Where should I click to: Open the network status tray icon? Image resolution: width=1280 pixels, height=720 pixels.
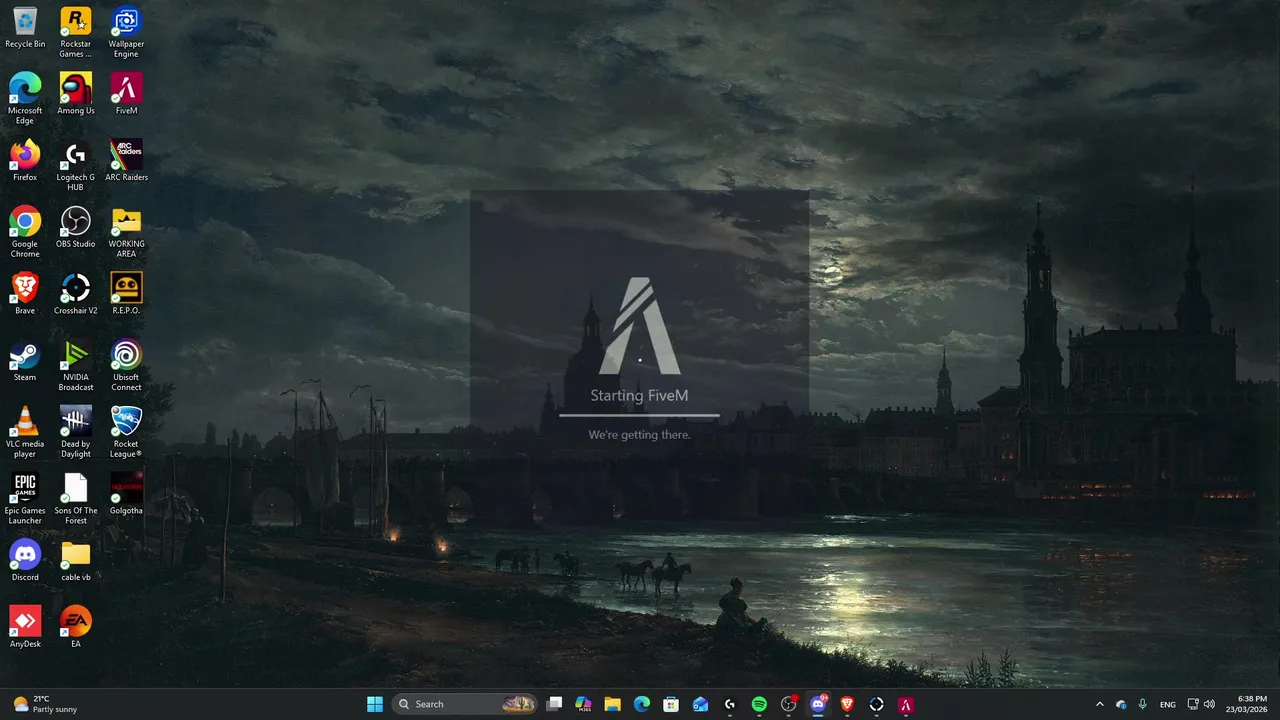pos(1193,704)
